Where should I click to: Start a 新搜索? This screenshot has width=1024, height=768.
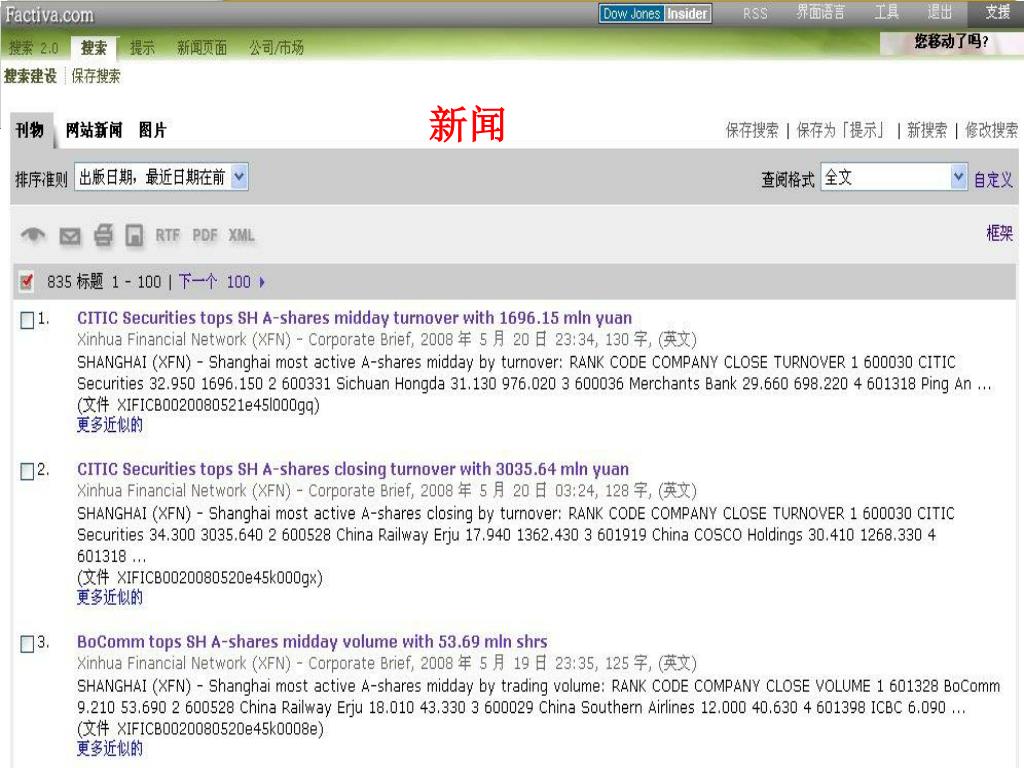point(927,131)
